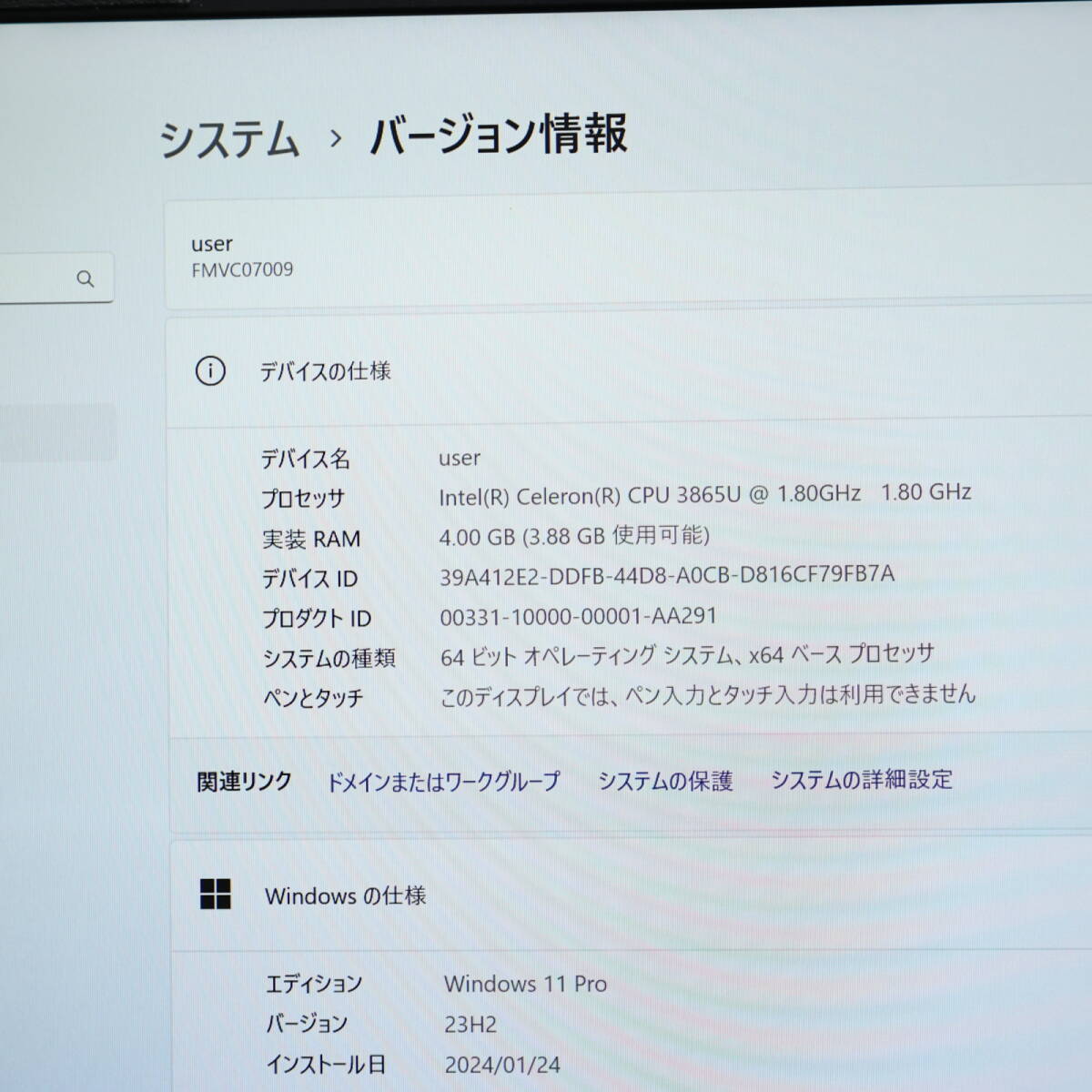Click the システムの種類 label
The height and width of the screenshot is (1092, 1092).
pyautogui.click(x=329, y=658)
